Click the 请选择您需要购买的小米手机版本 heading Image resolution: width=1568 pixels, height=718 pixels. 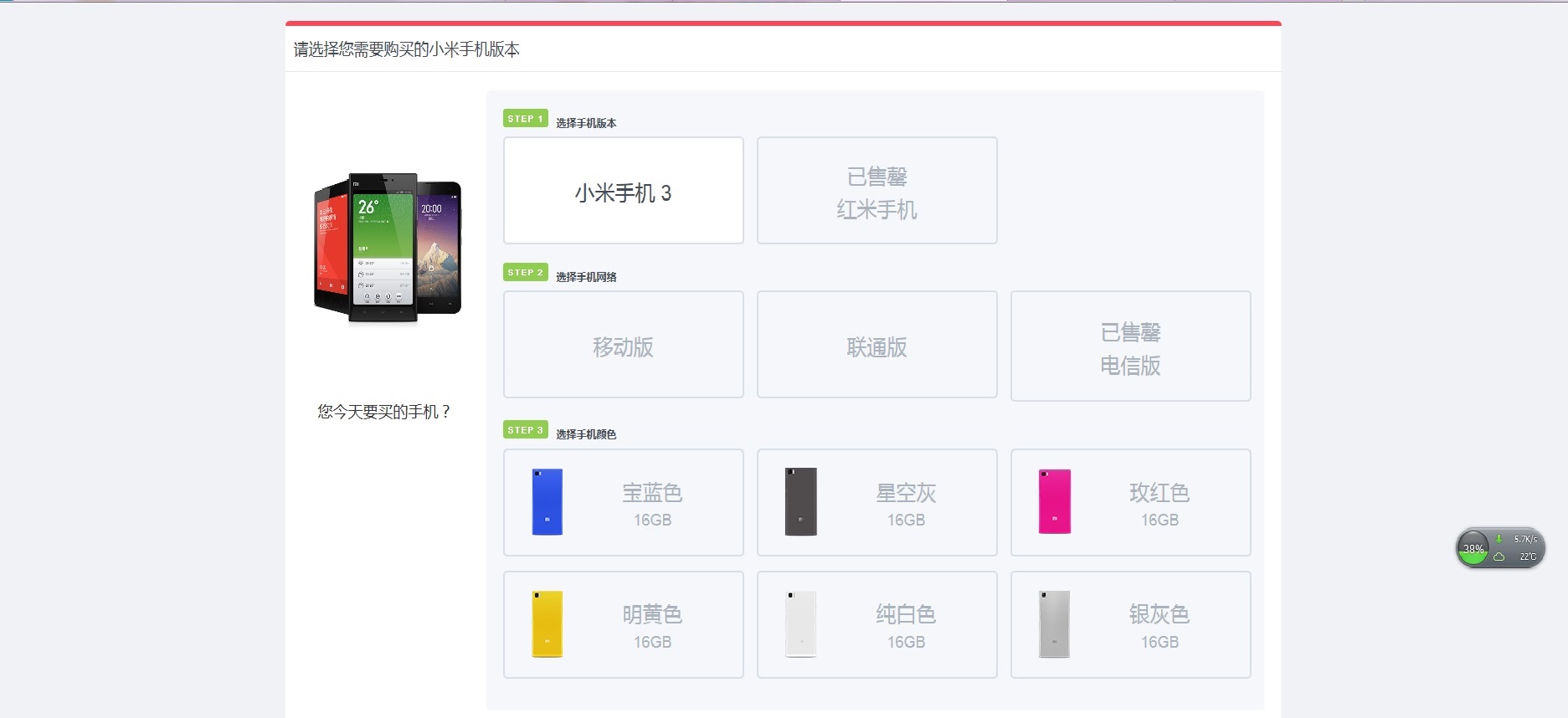click(407, 49)
